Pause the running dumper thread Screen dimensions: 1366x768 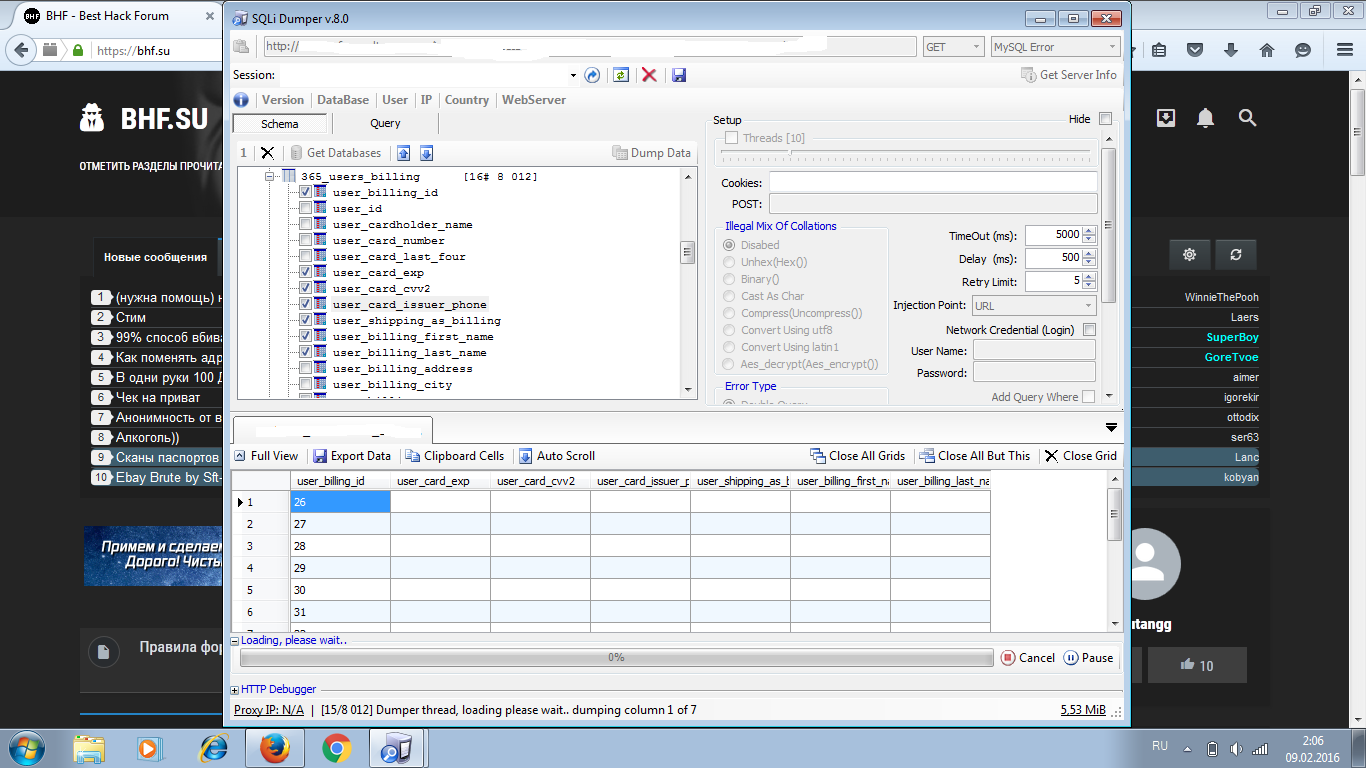1088,658
